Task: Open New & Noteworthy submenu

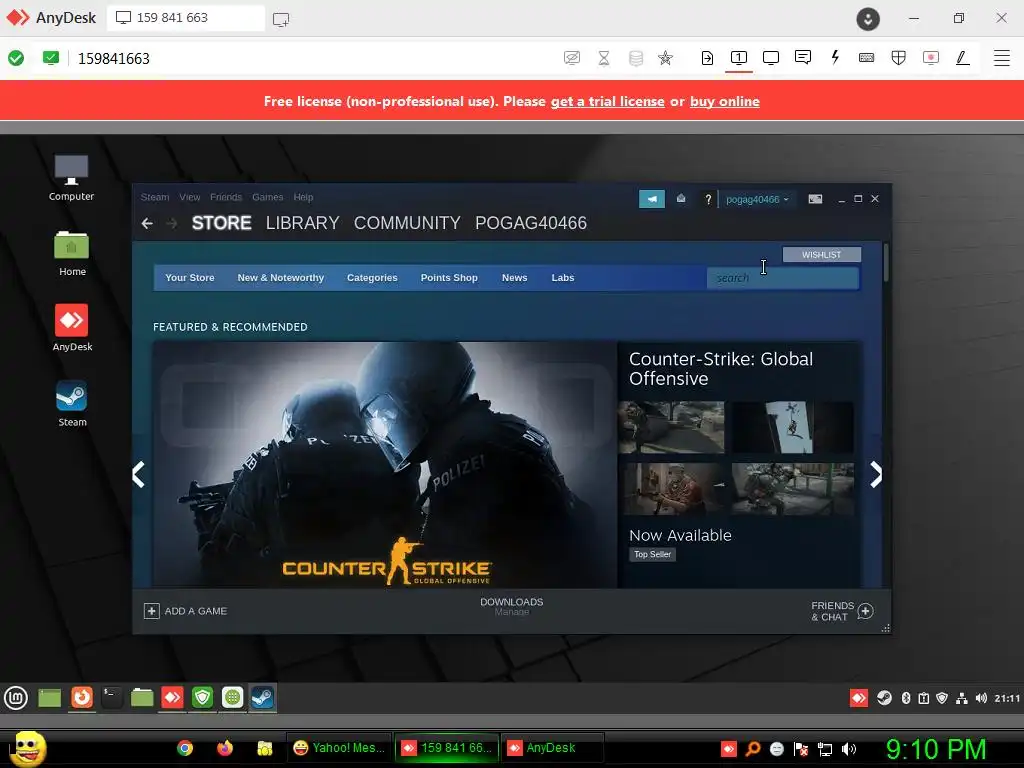Action: point(281,278)
